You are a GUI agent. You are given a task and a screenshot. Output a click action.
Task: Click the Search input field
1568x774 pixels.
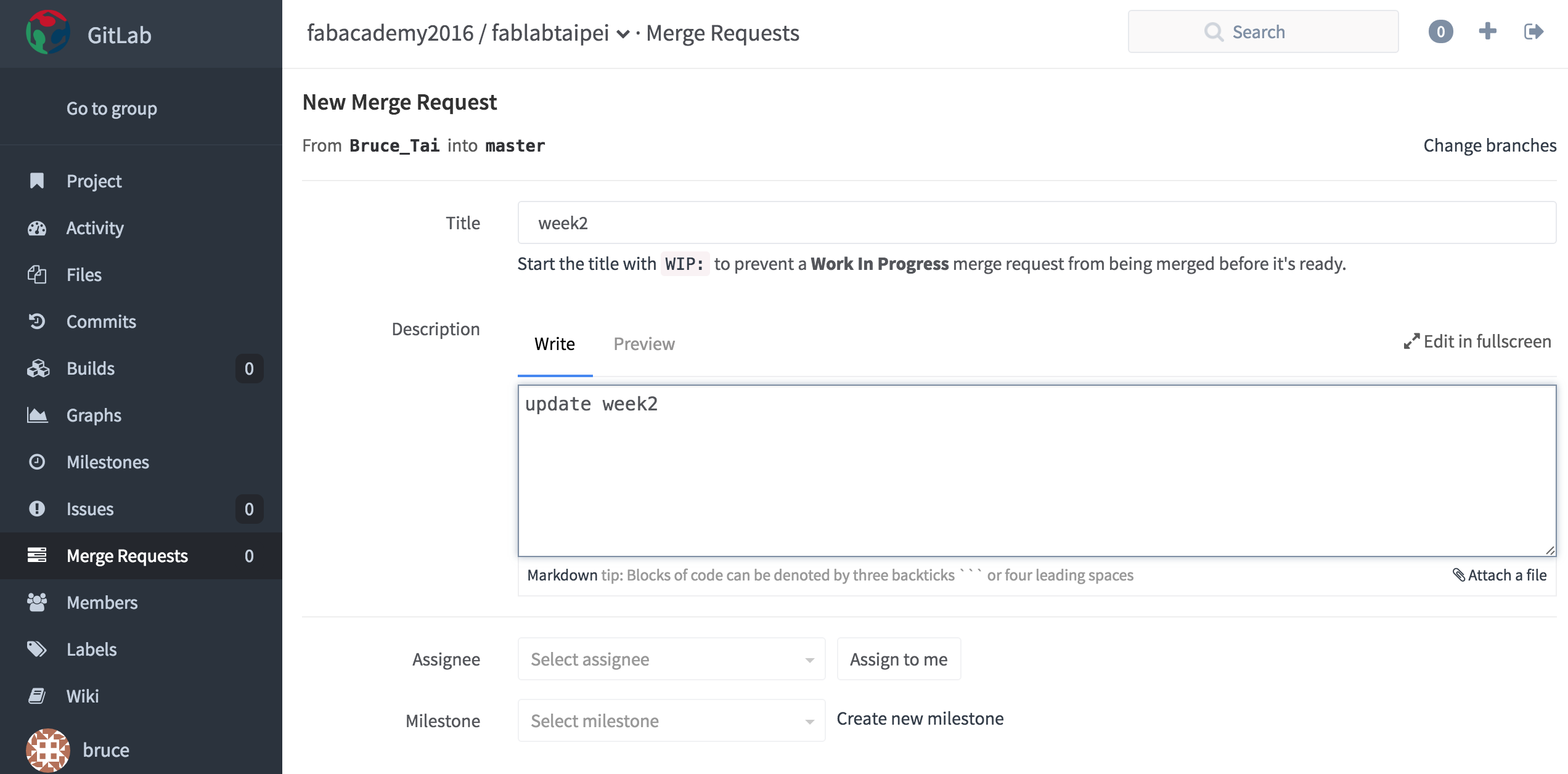pos(1263,31)
